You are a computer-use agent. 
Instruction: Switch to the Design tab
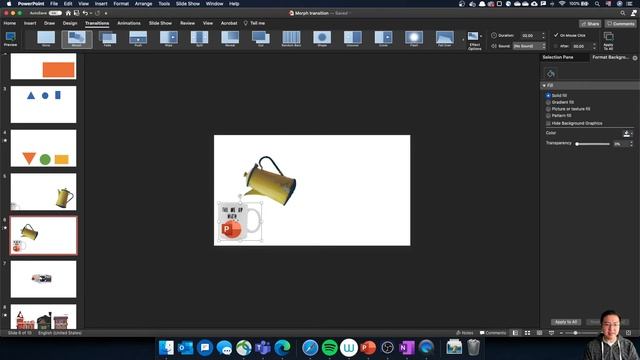pyautogui.click(x=70, y=23)
